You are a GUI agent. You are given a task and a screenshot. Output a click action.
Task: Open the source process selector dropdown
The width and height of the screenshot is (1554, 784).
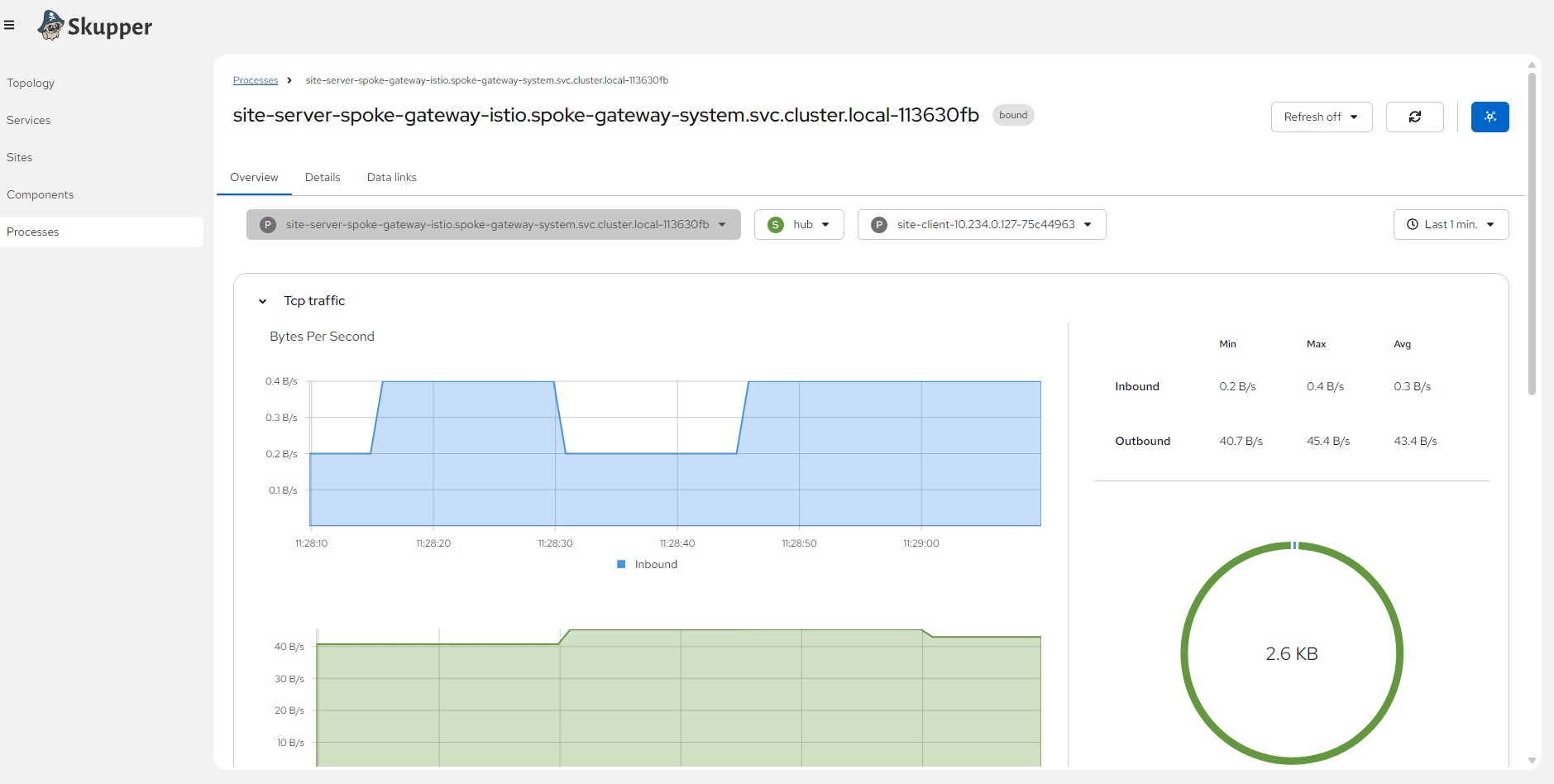(493, 224)
